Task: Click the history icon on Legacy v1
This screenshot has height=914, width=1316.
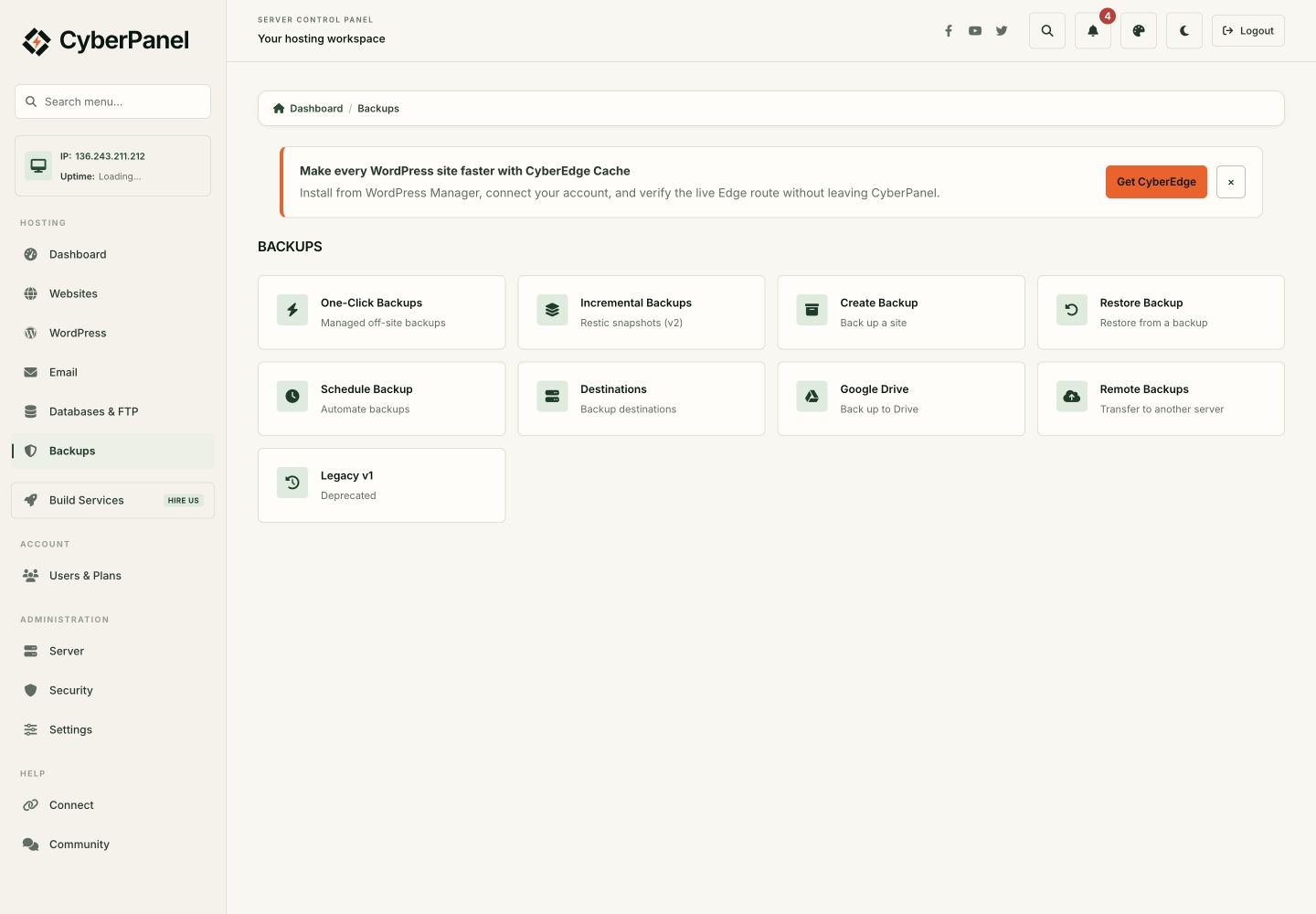Action: coord(292,483)
